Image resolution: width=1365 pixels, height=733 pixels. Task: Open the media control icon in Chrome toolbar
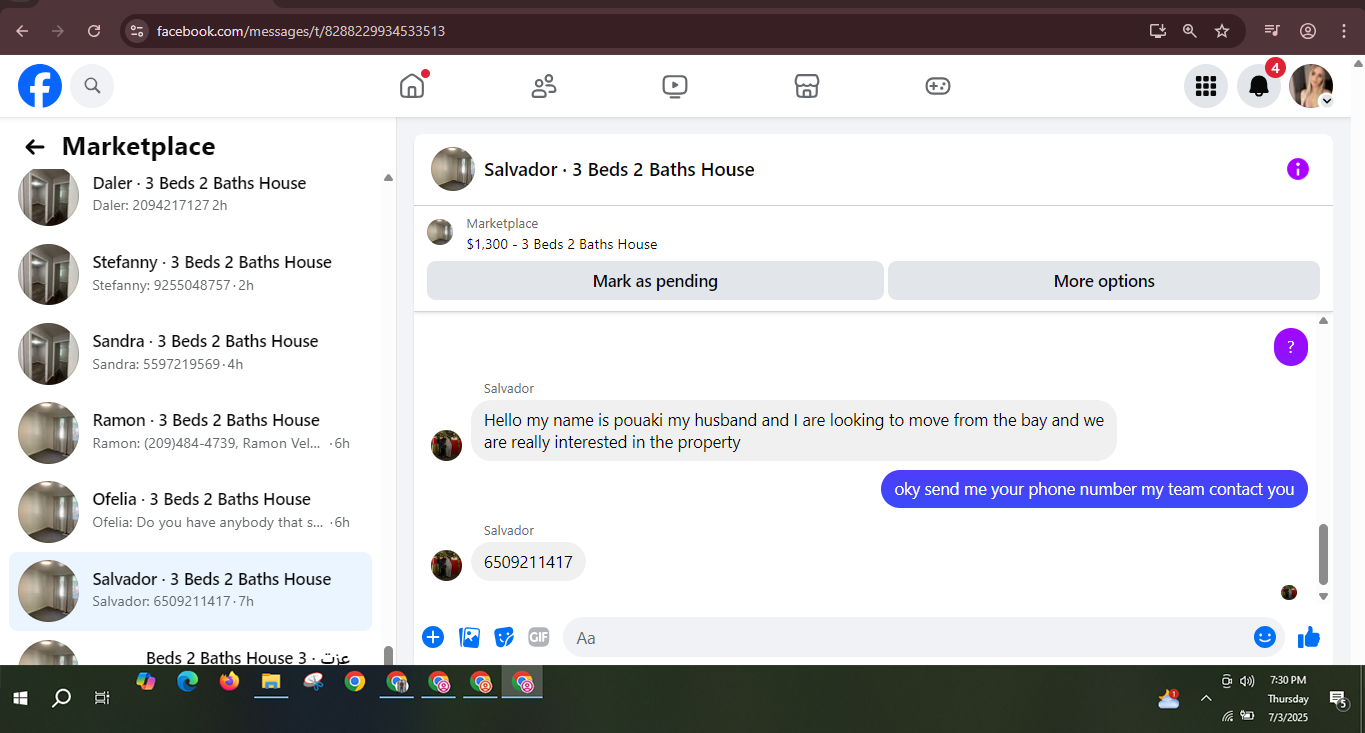point(1272,31)
